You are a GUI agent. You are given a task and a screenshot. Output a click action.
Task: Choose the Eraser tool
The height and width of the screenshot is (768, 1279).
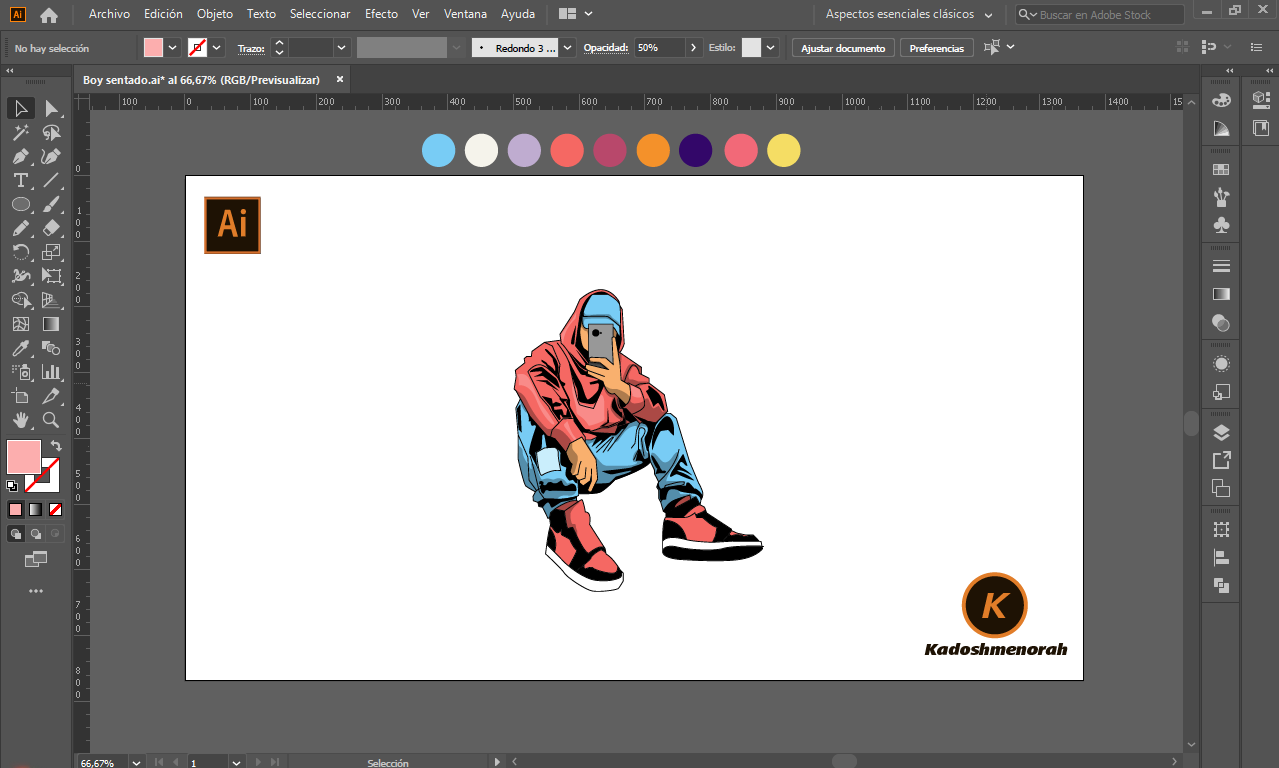pyautogui.click(x=51, y=228)
